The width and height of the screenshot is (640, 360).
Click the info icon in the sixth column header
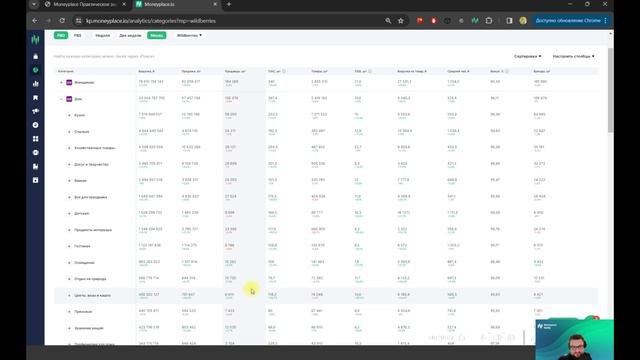point(370,71)
